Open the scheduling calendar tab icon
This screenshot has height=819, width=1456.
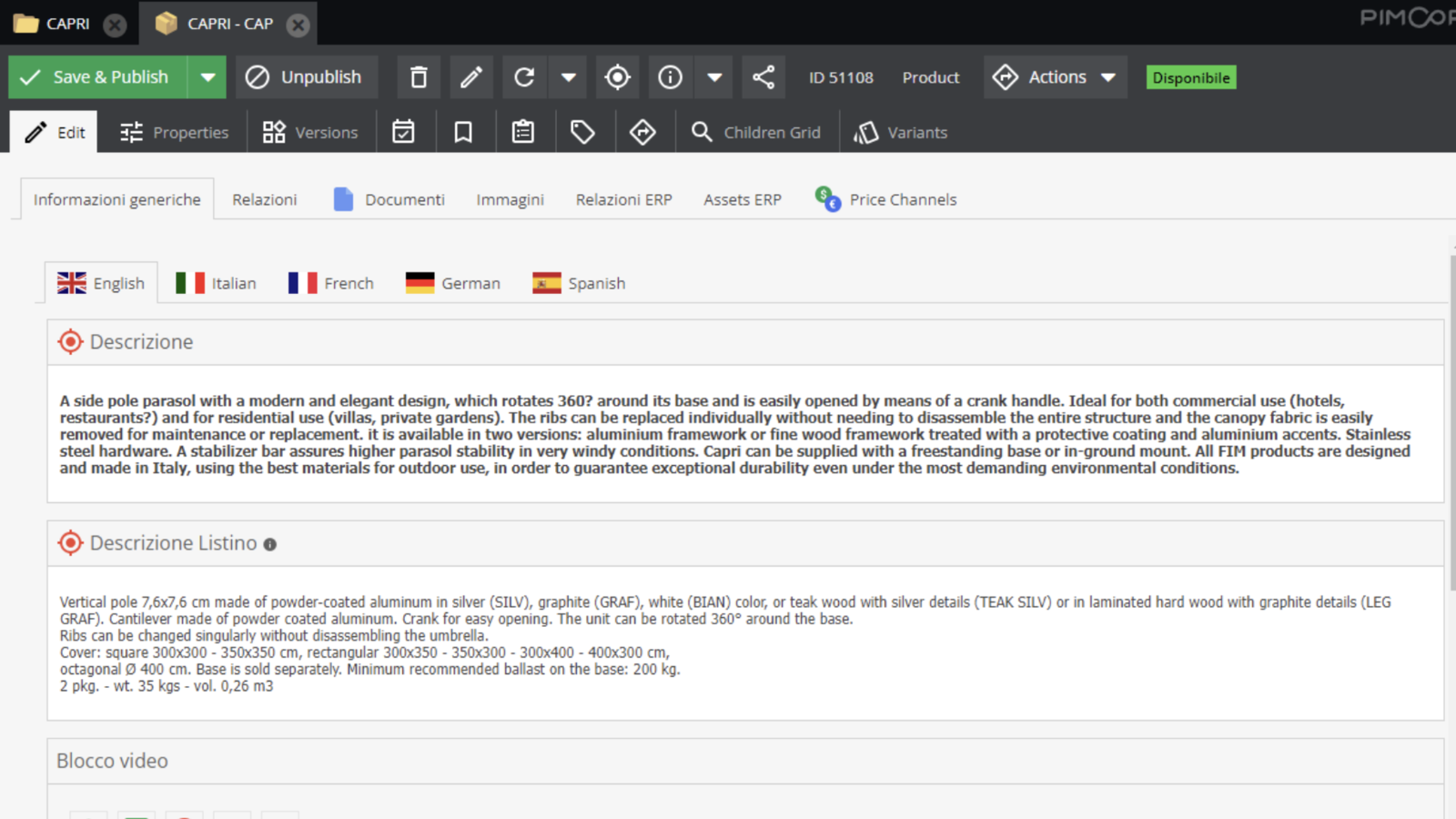(x=403, y=132)
